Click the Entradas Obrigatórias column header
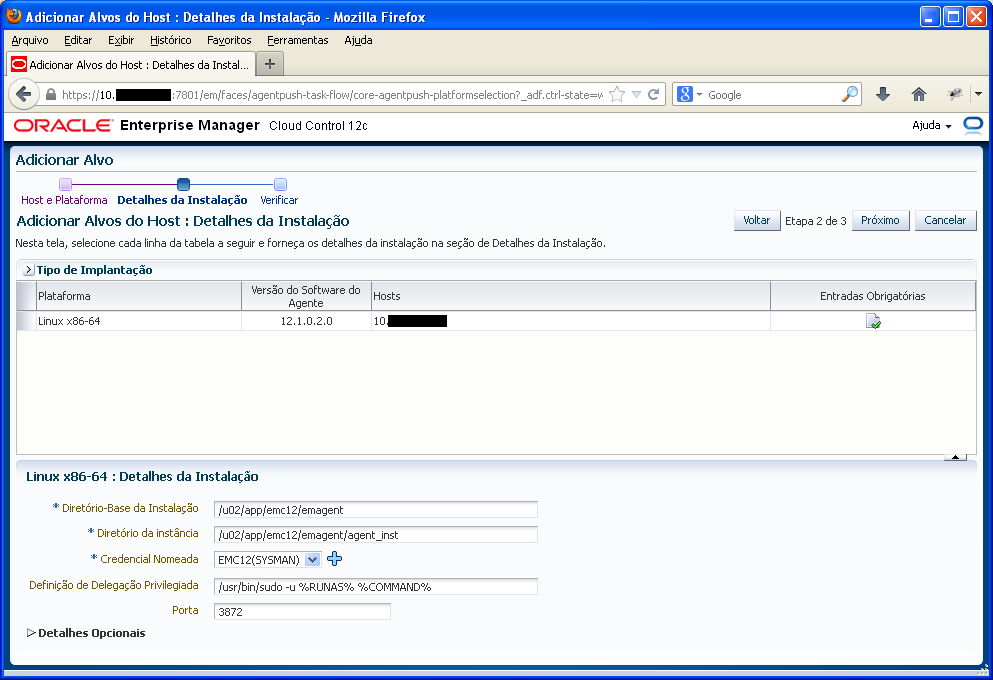993x680 pixels. coord(873,296)
